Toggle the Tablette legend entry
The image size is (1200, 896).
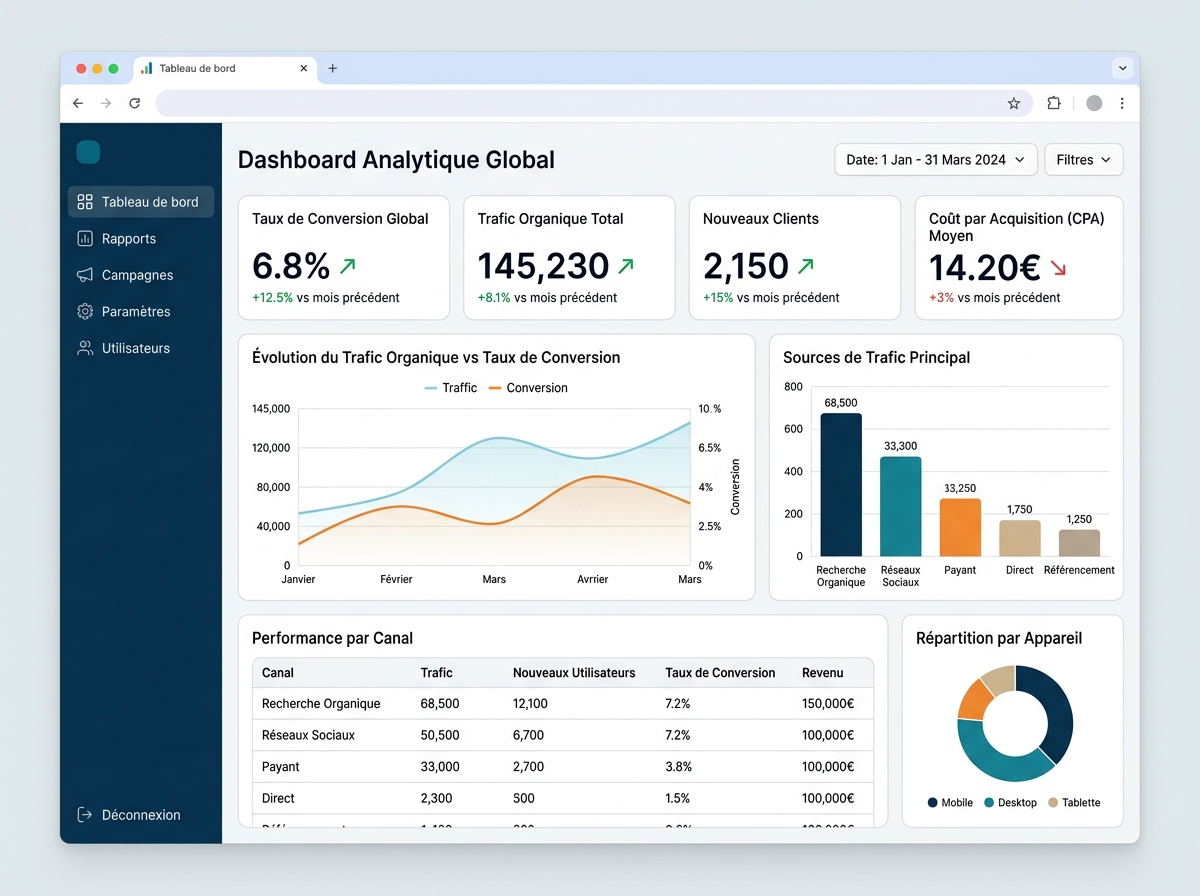tap(1074, 802)
